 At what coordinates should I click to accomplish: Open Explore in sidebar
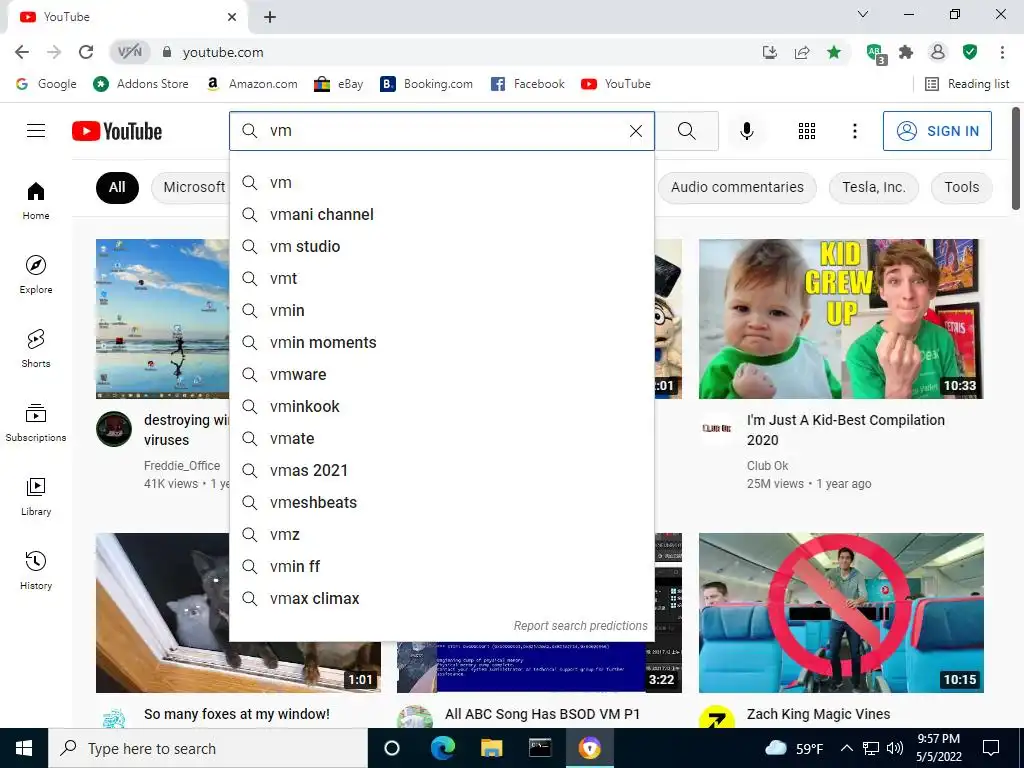[x=36, y=274]
